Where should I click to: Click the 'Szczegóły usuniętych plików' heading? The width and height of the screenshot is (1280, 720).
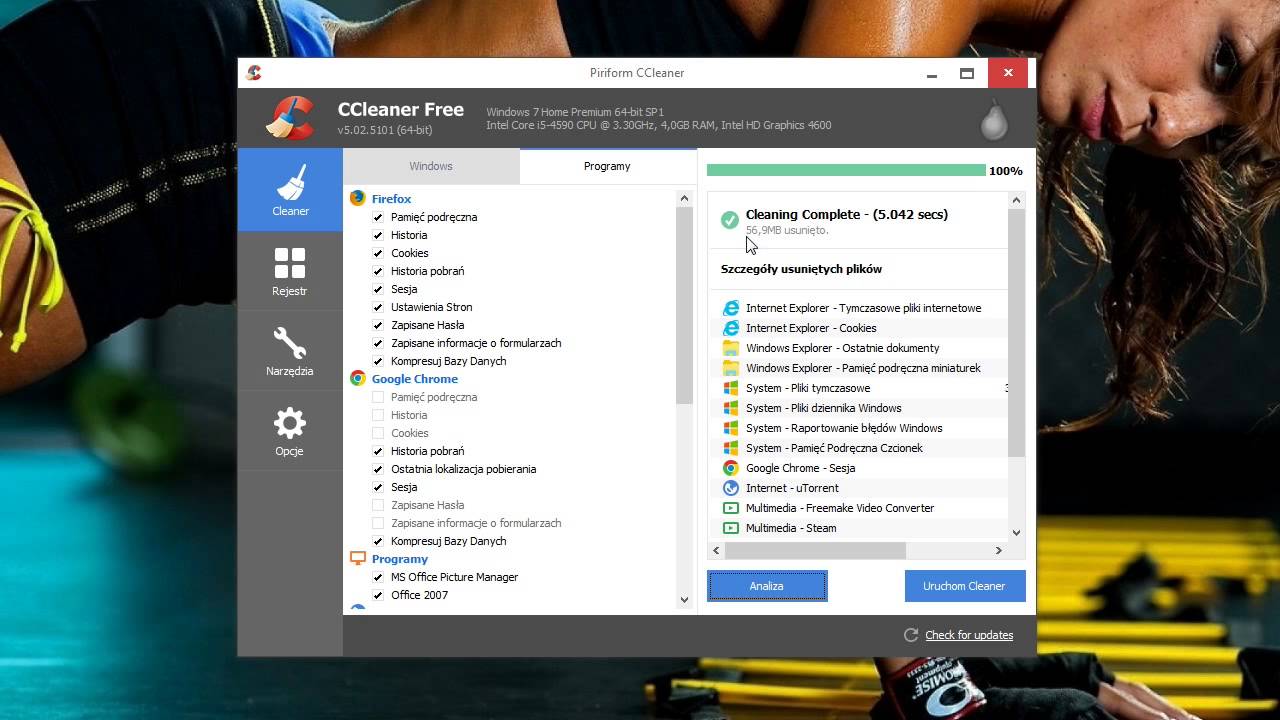(x=801, y=269)
